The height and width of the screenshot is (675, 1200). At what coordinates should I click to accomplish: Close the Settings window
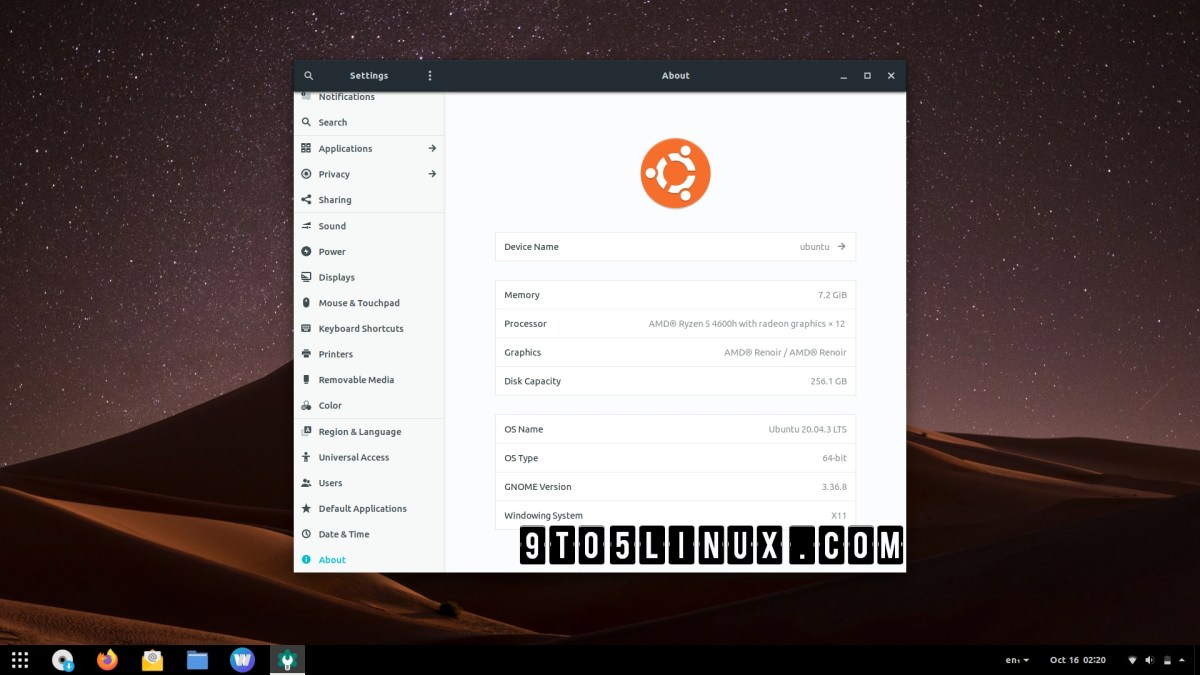click(890, 76)
